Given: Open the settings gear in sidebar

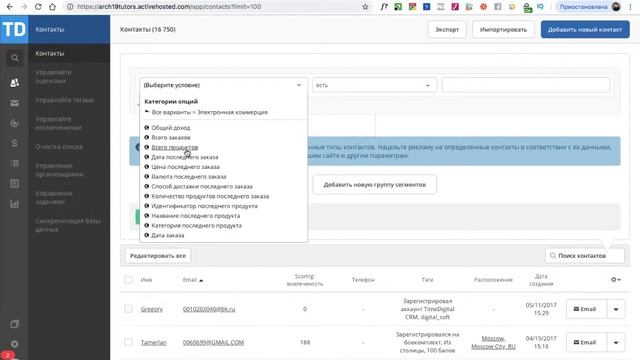Looking at the screenshot, I should pyautogui.click(x=15, y=344).
